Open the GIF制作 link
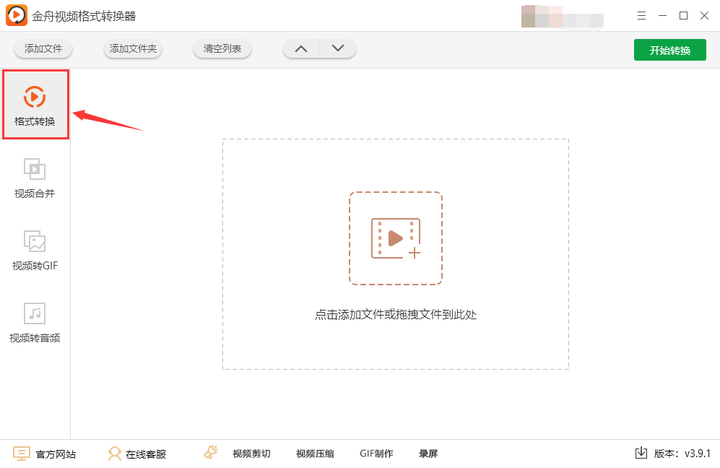This screenshot has height=468, width=720. coord(376,454)
